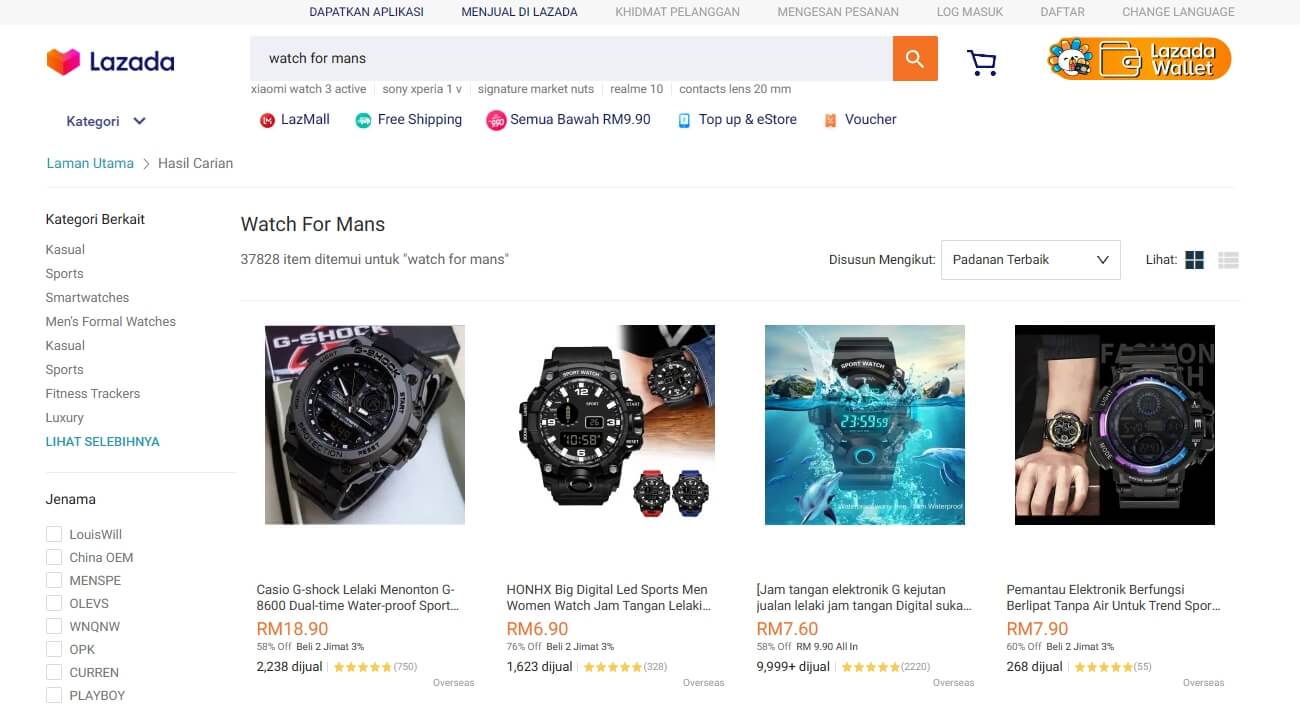The width and height of the screenshot is (1300, 704).
Task: Open LazMall icon shortcut
Action: coord(267,120)
